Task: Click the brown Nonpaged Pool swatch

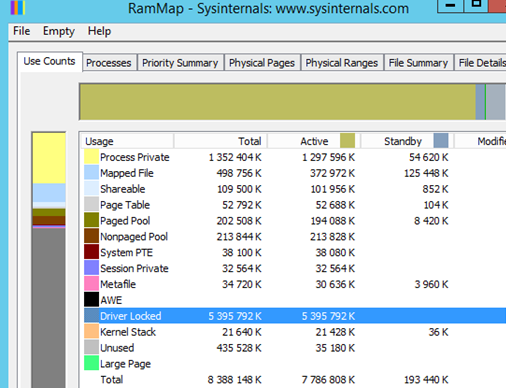Action: click(91, 236)
